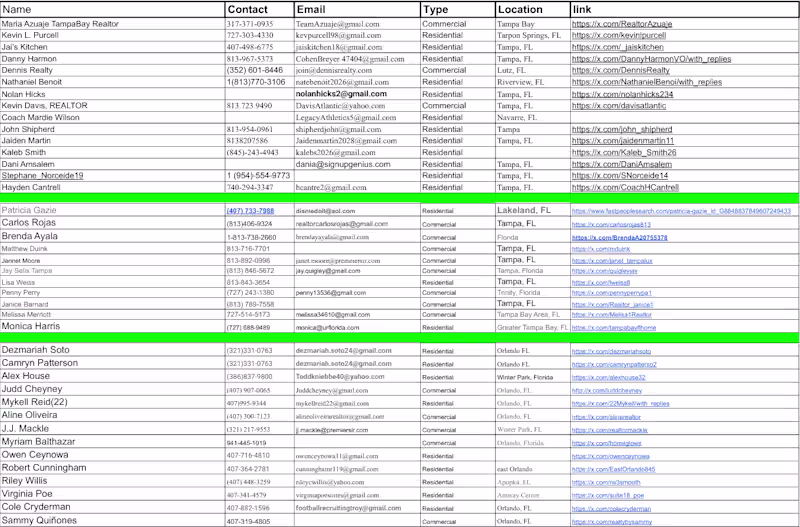Select the Carlos Rojas name cell
Image resolution: width=800 pixels, height=527 pixels.
click(x=112, y=223)
